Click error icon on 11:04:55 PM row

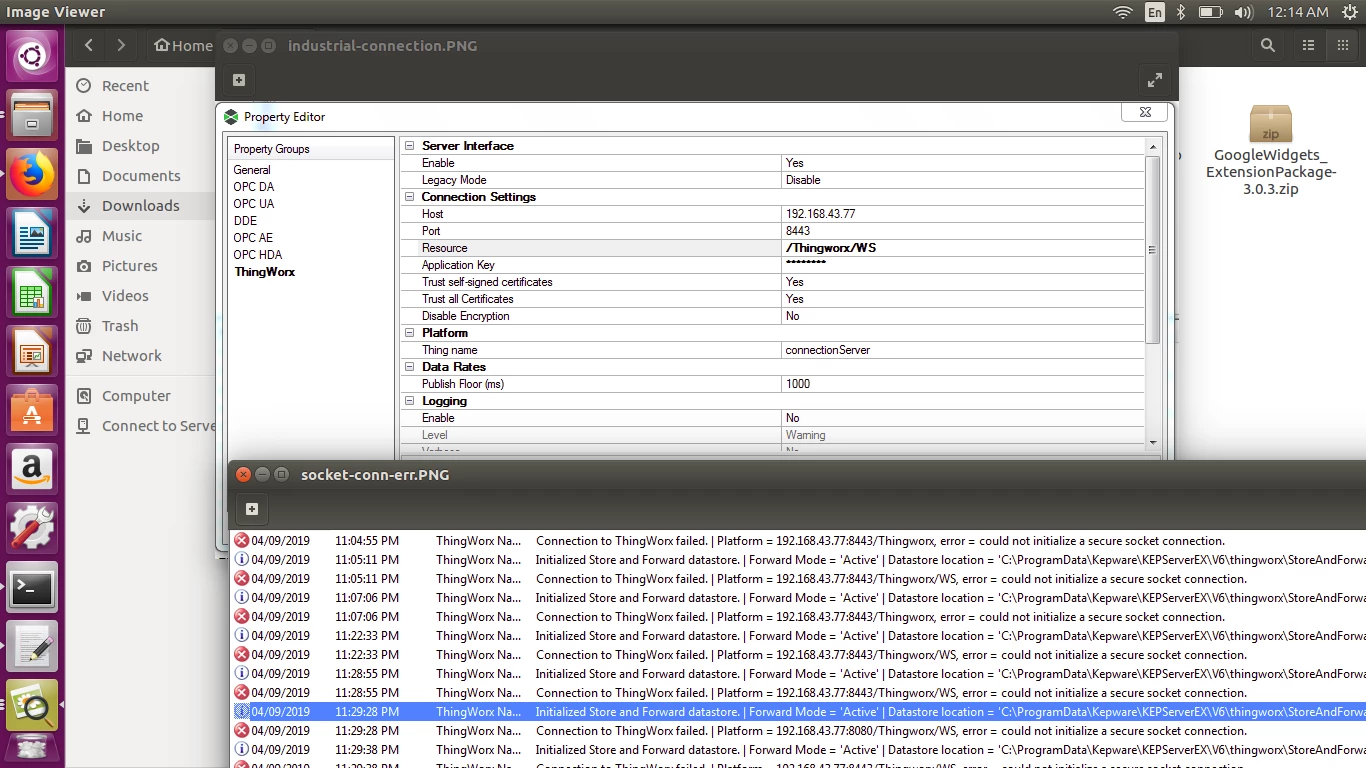click(x=241, y=541)
